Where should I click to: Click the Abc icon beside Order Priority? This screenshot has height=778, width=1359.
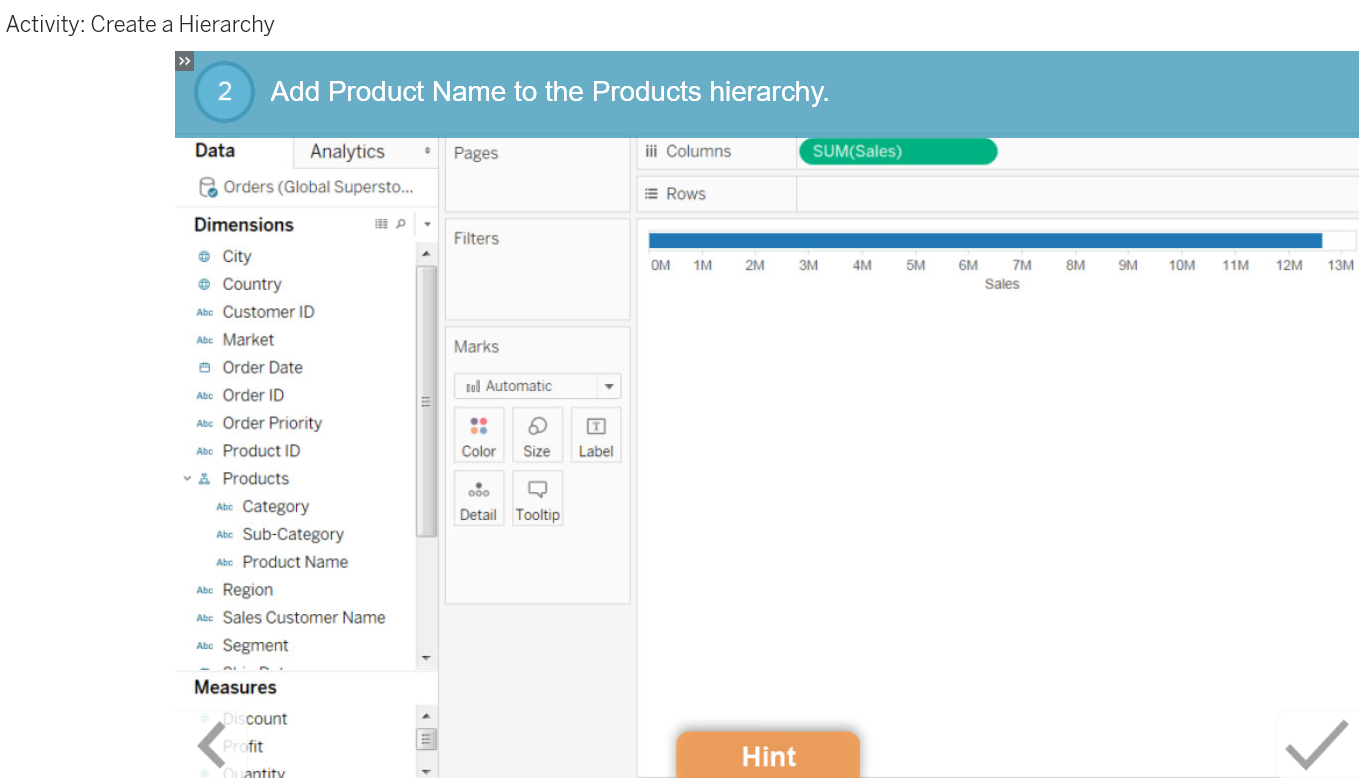coord(205,424)
